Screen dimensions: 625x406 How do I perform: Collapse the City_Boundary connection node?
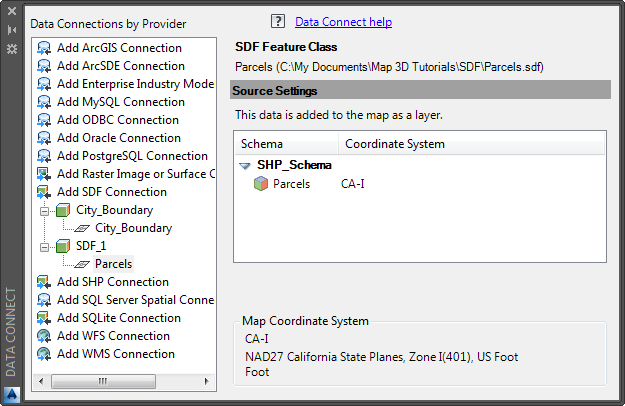[43, 211]
